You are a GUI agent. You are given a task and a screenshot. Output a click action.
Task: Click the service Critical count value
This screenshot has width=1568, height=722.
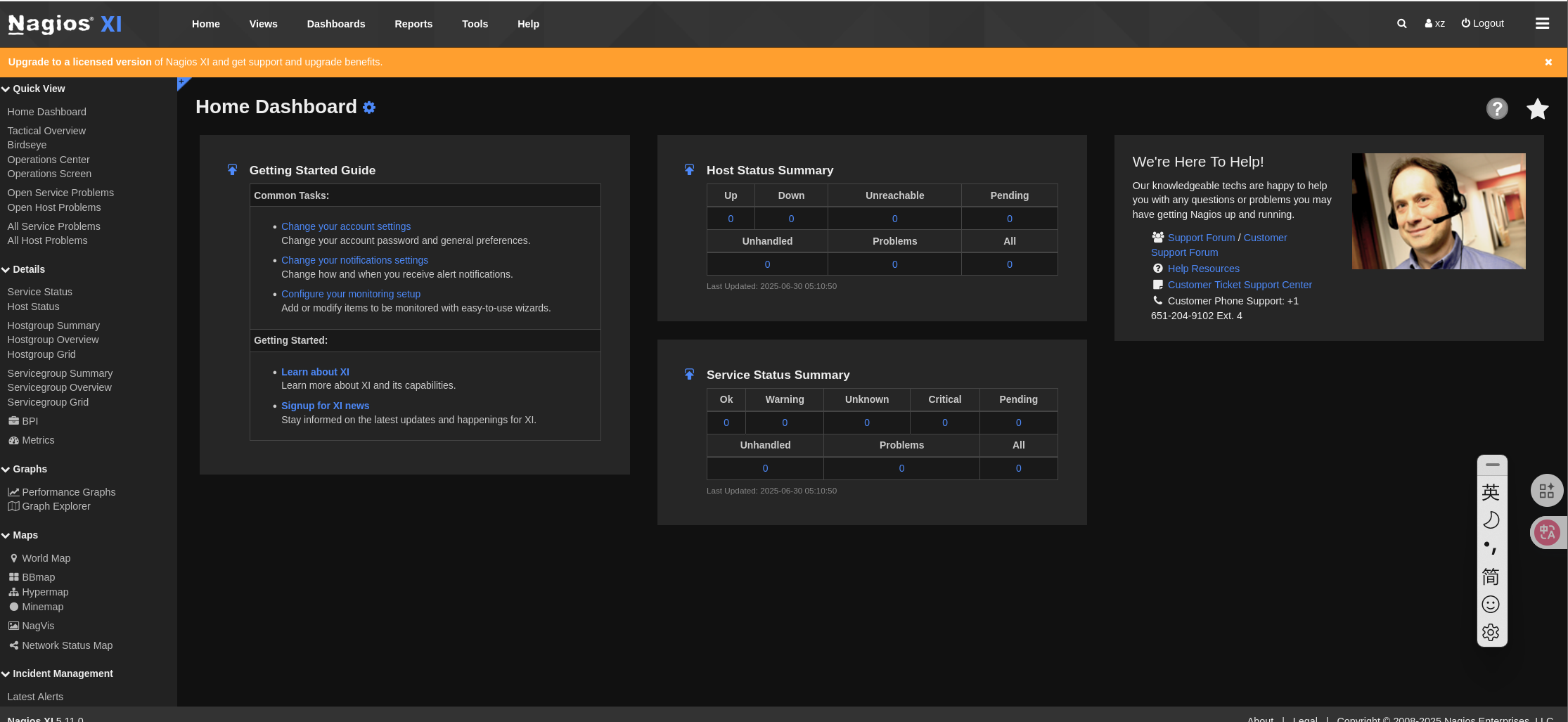(945, 423)
